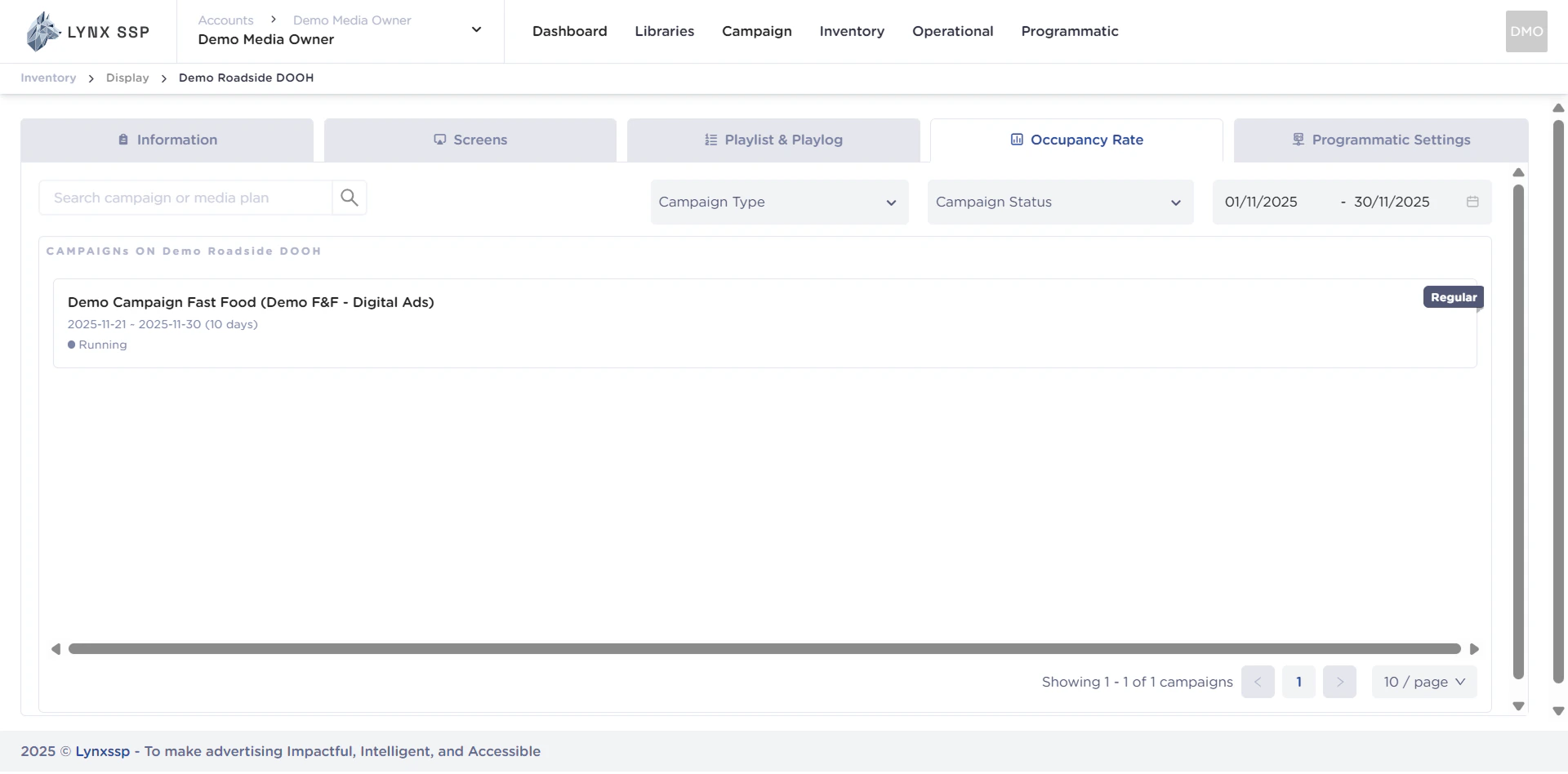1568x774 pixels.
Task: Click the Inventory breadcrumb link
Action: pos(48,78)
